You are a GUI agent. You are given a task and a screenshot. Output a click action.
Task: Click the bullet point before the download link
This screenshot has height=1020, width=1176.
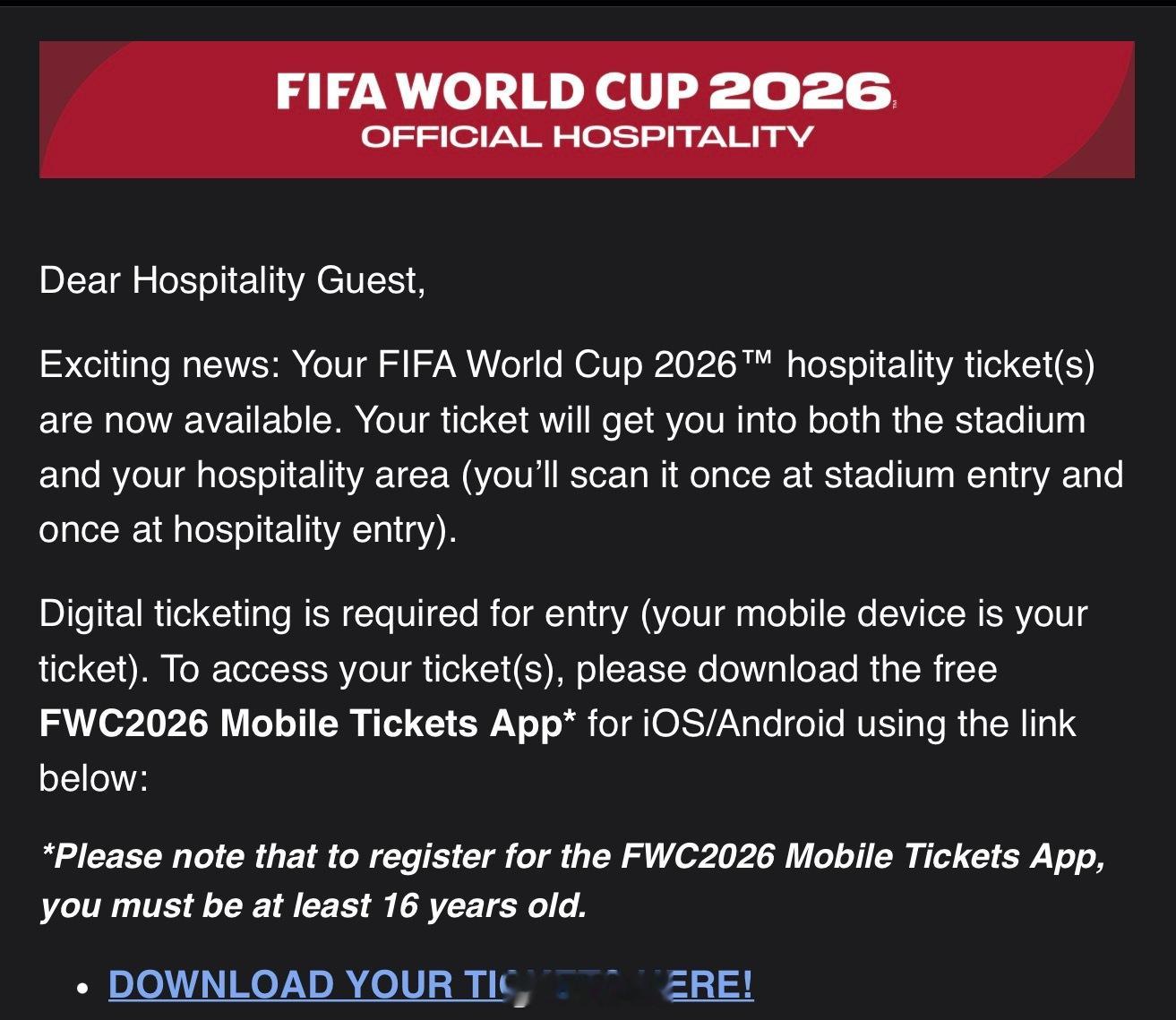coord(82,990)
